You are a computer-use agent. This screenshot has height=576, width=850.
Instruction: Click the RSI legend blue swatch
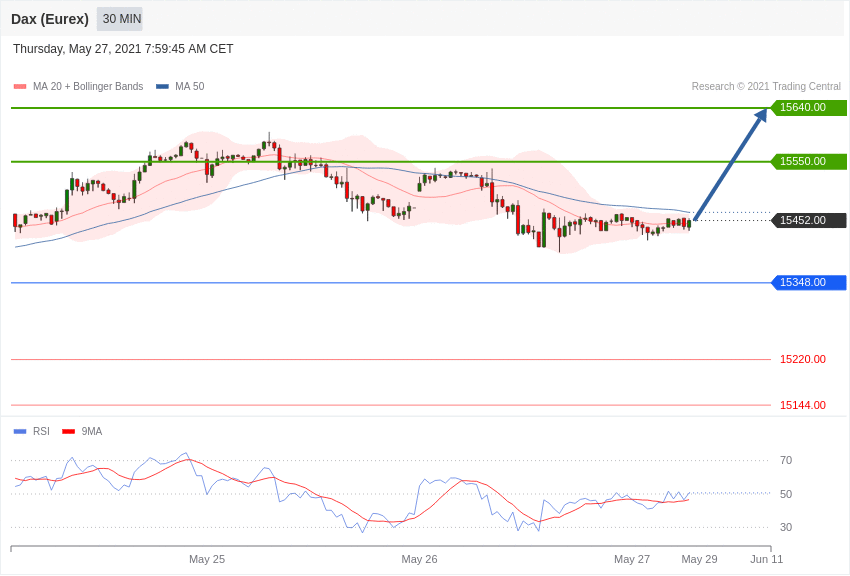coord(20,432)
